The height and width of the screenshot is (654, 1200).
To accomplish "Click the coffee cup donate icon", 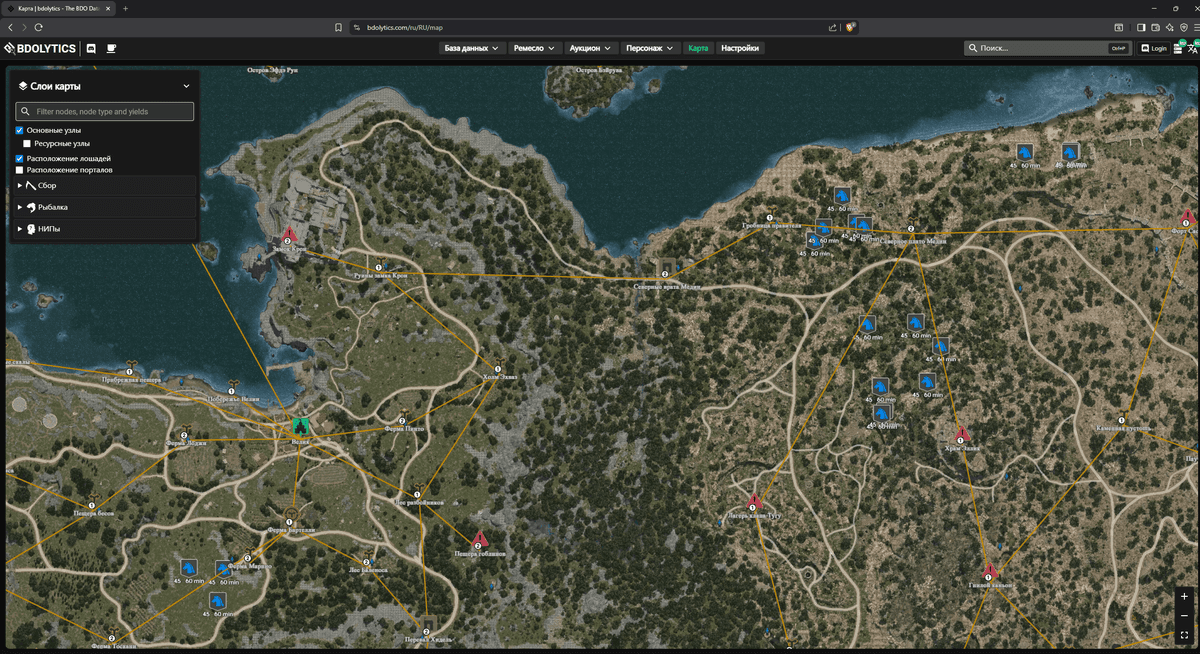I will pyautogui.click(x=111, y=48).
